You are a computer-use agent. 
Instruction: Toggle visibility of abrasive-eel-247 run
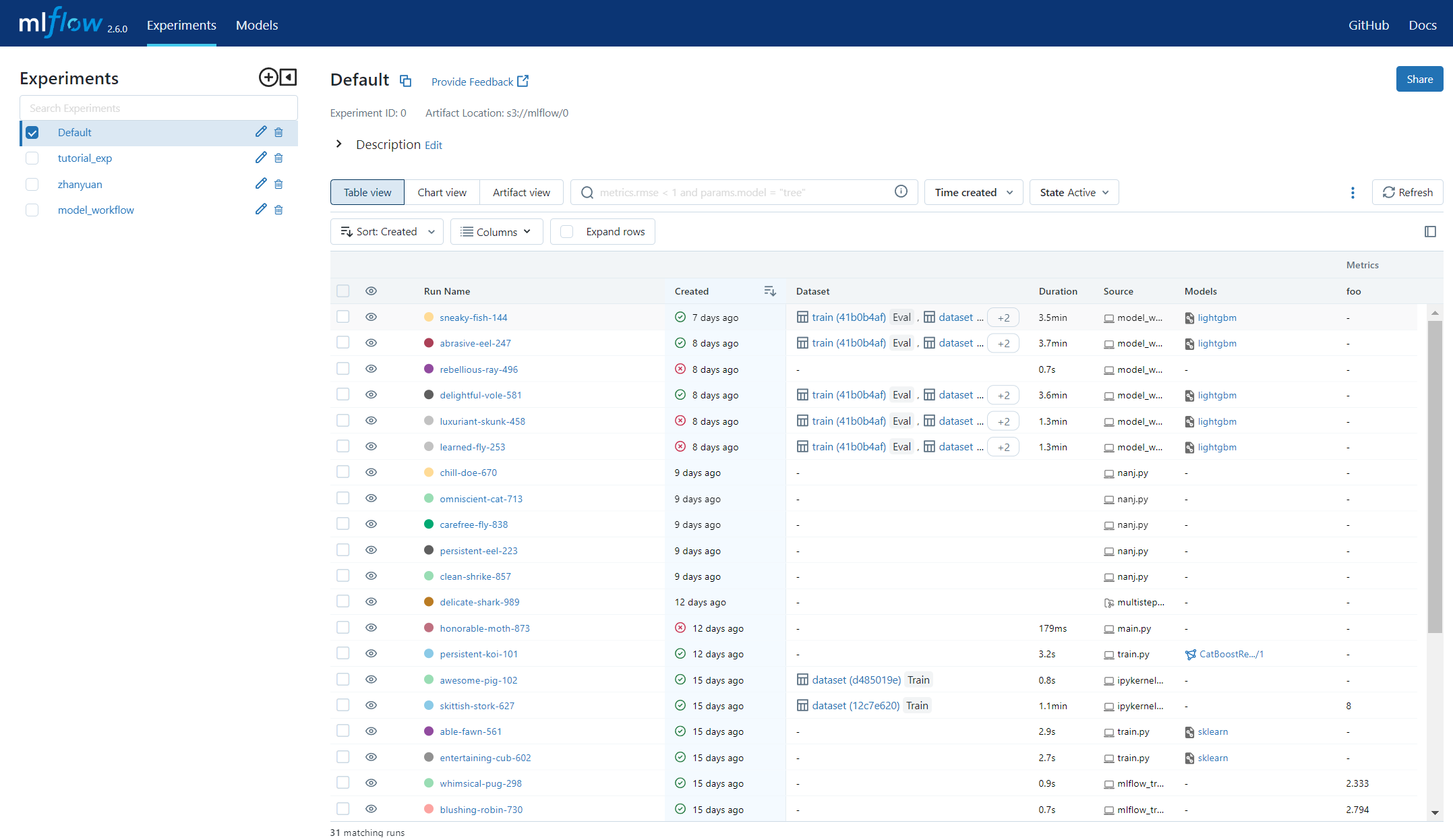(x=371, y=342)
